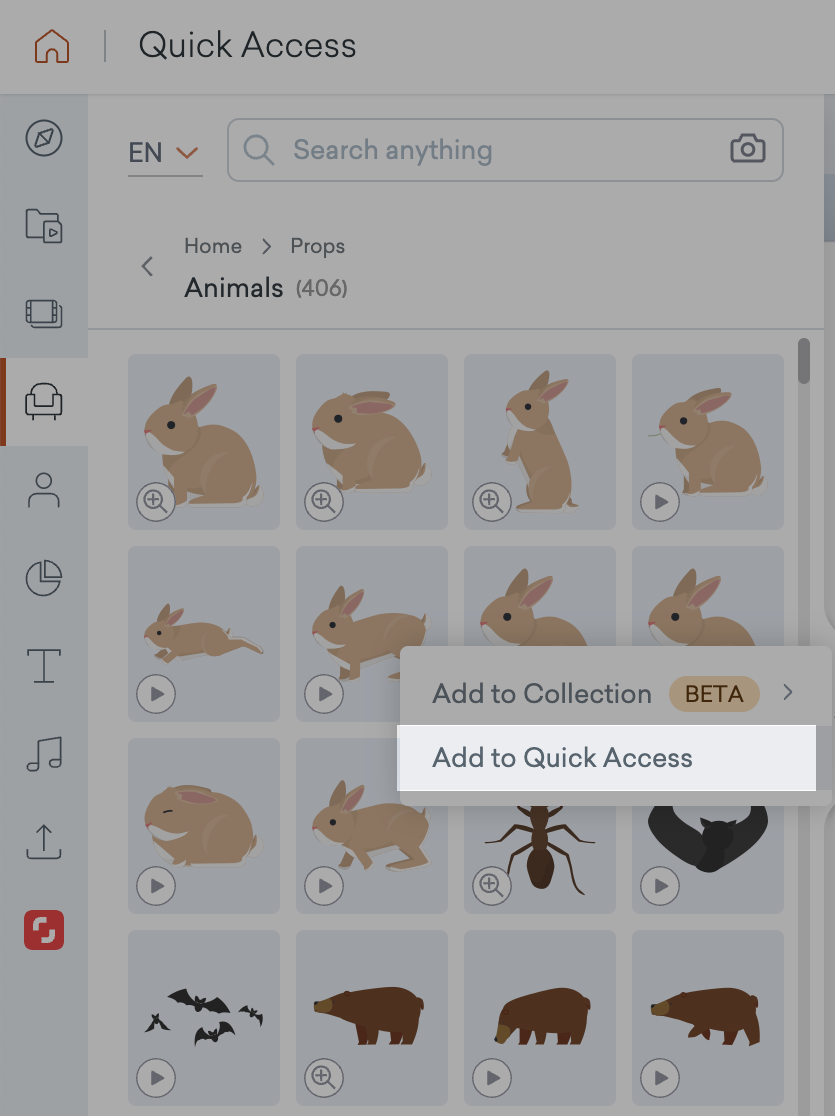Screen dimensions: 835x1116
Task: Click the upload sidebar icon
Action: click(x=44, y=841)
